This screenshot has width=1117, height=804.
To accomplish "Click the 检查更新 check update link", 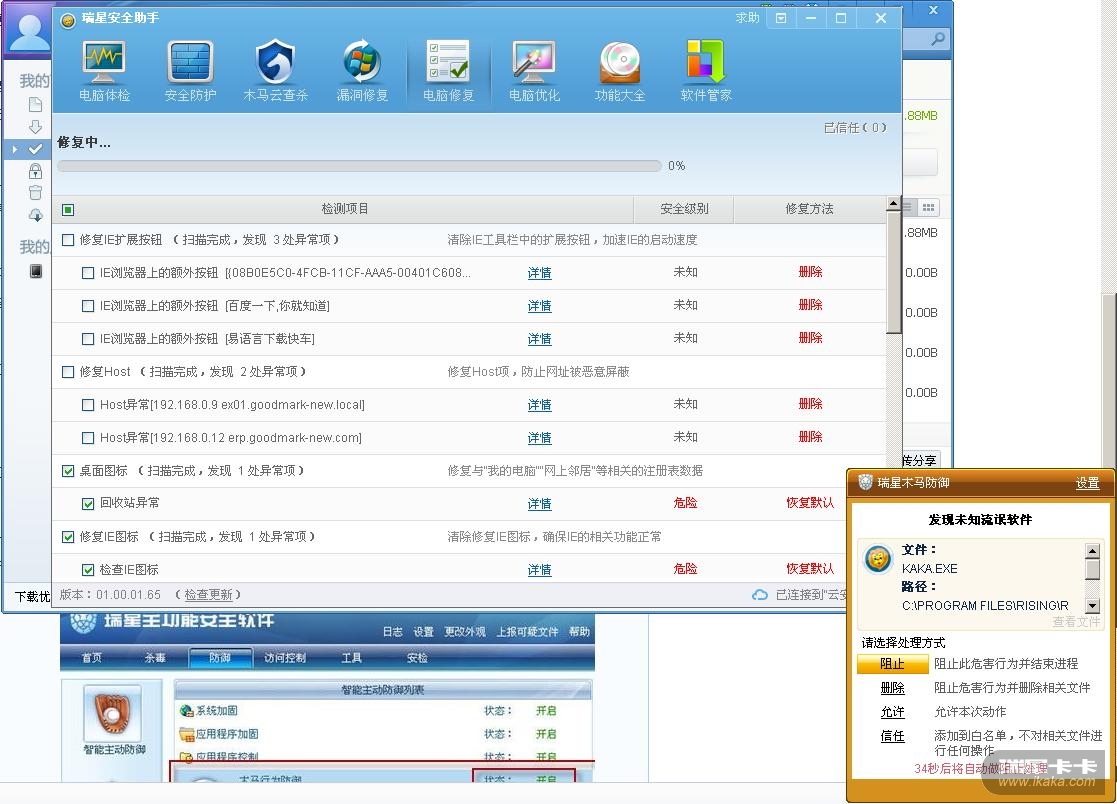I will point(208,595).
